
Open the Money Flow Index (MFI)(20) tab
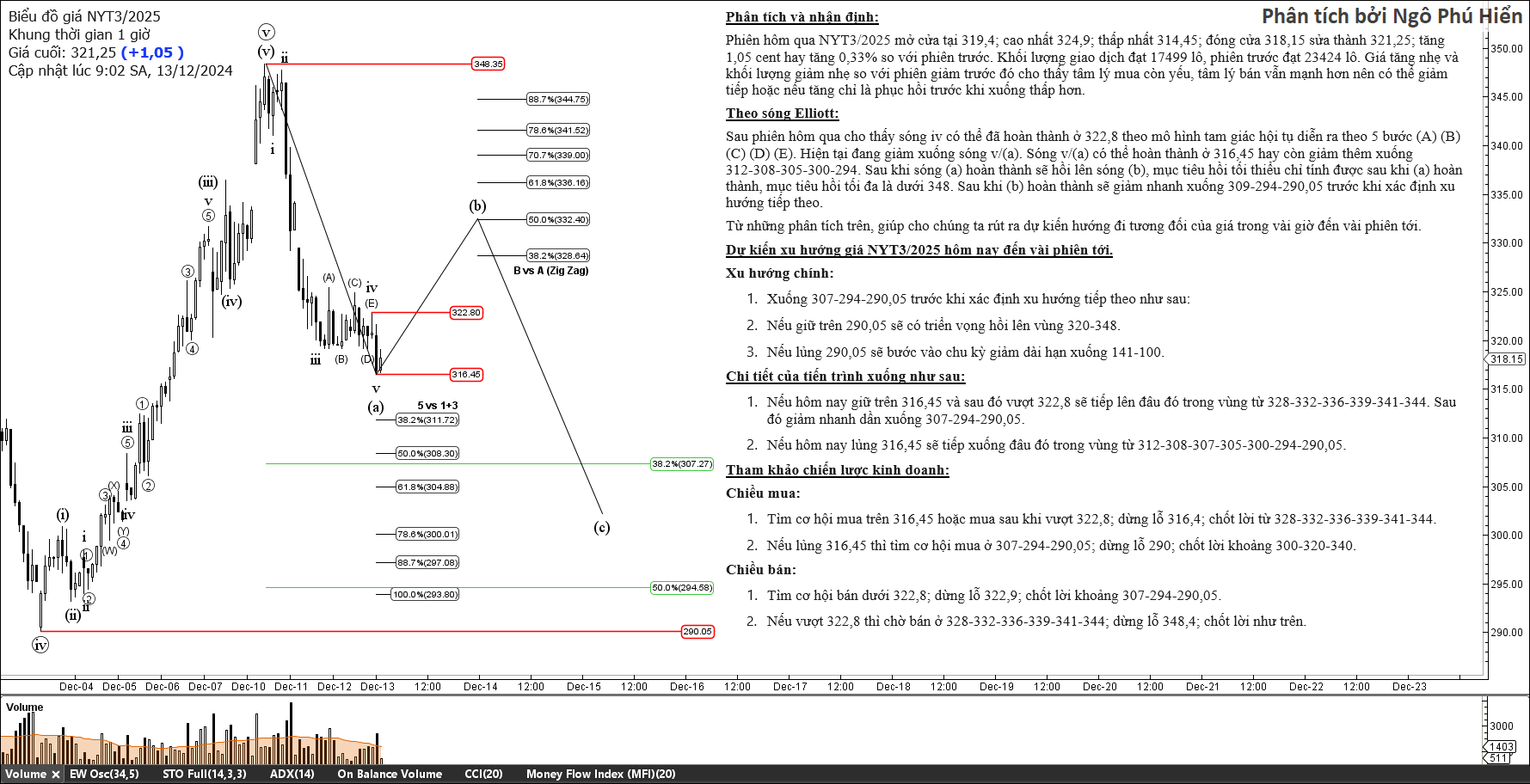600,775
